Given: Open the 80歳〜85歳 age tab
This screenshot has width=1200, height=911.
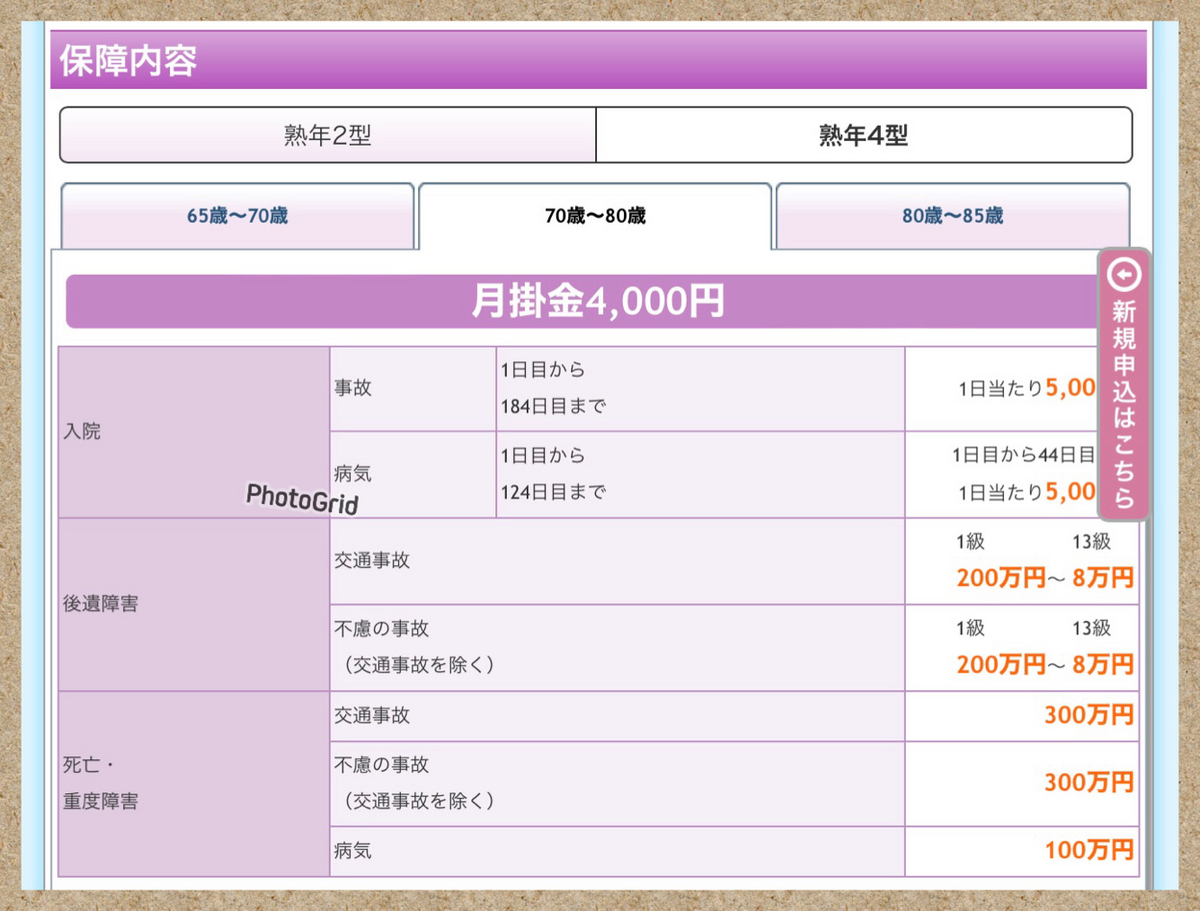Looking at the screenshot, I should (952, 216).
